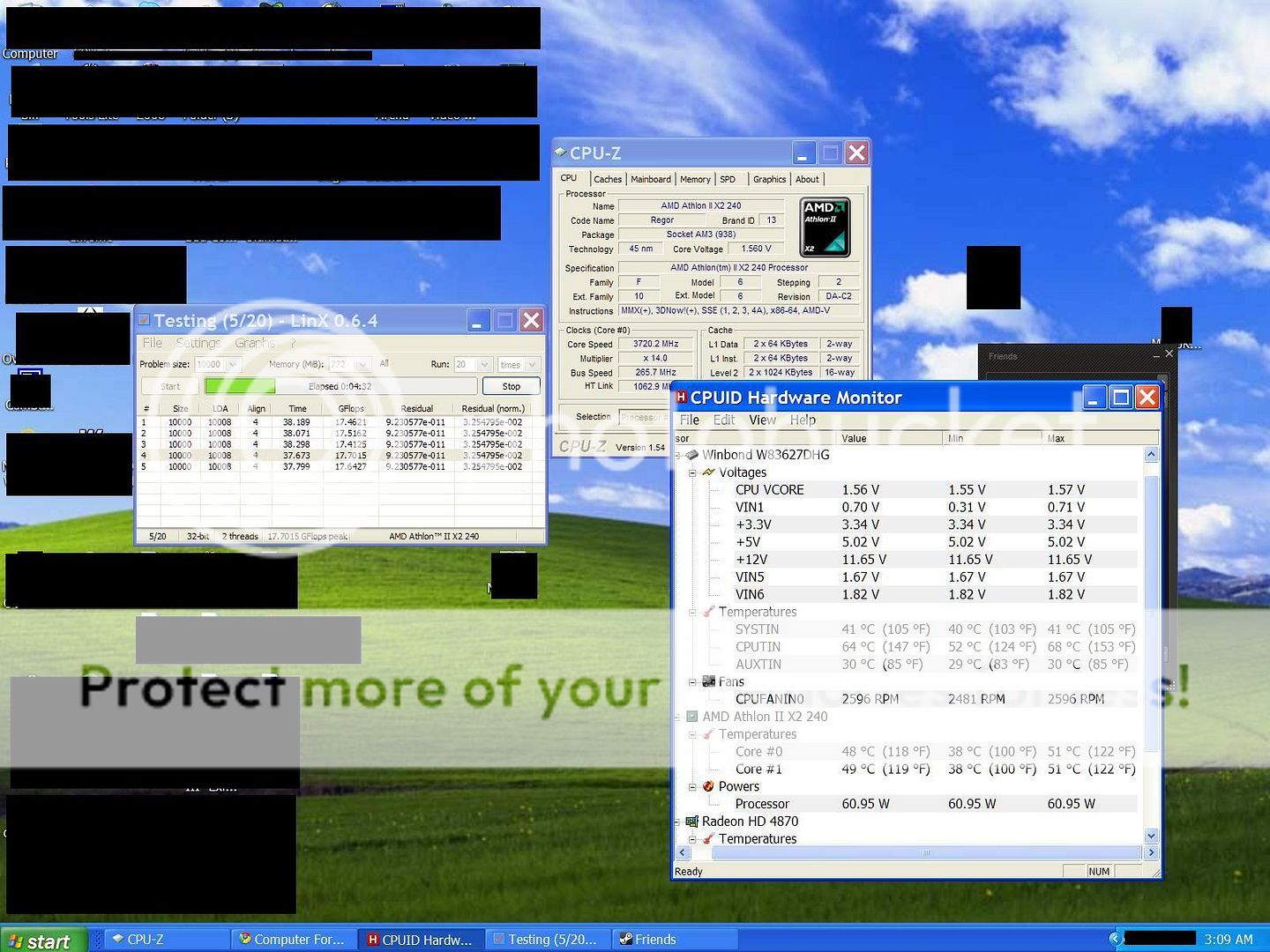Click the Winbond W83627DHG chip icon
The height and width of the screenshot is (952, 1270).
point(692,455)
